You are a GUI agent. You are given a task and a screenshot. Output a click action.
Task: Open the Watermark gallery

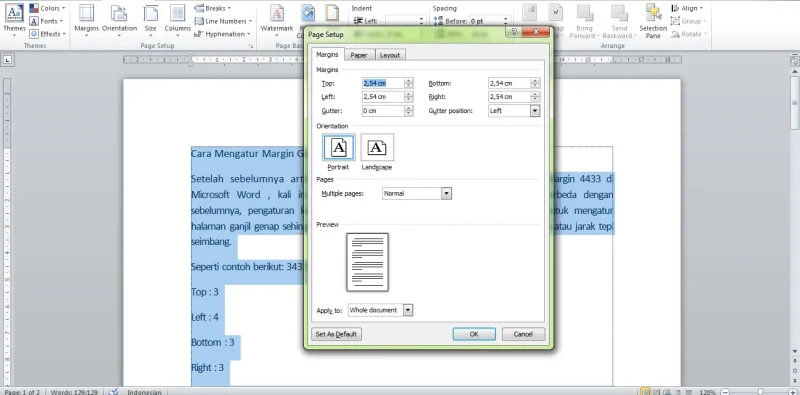click(x=277, y=20)
